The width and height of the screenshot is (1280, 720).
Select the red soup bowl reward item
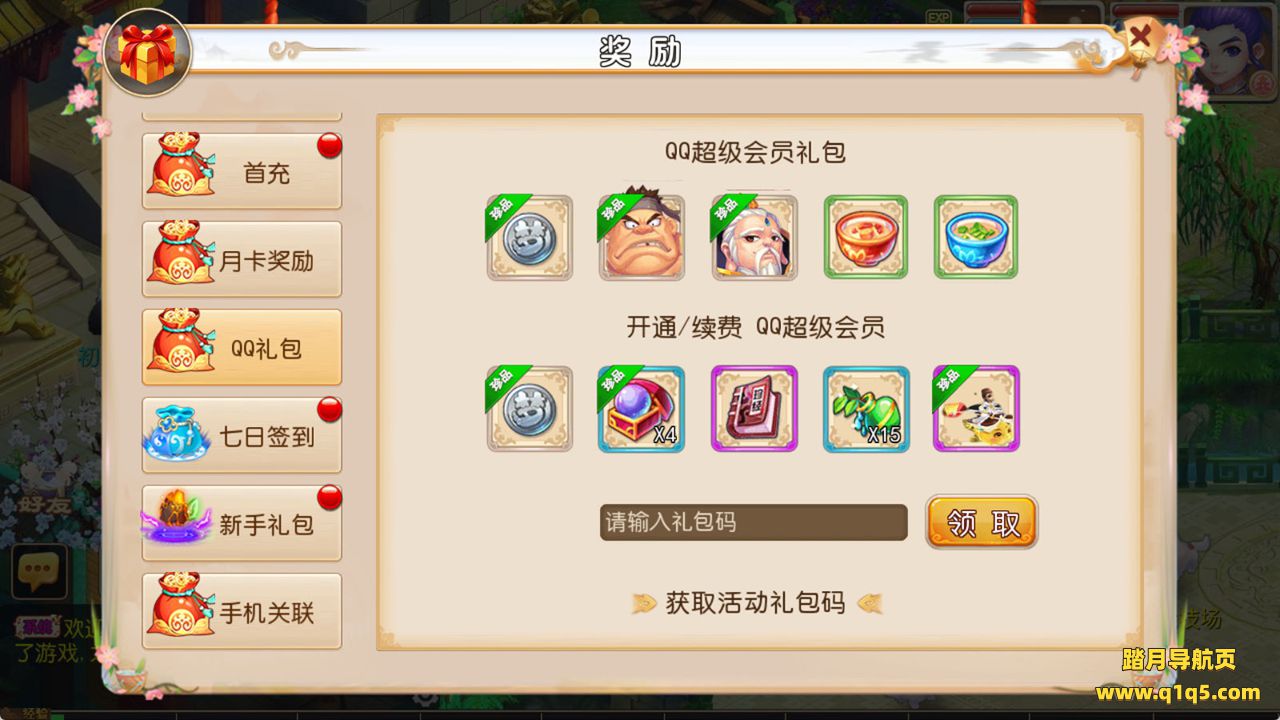click(x=866, y=237)
